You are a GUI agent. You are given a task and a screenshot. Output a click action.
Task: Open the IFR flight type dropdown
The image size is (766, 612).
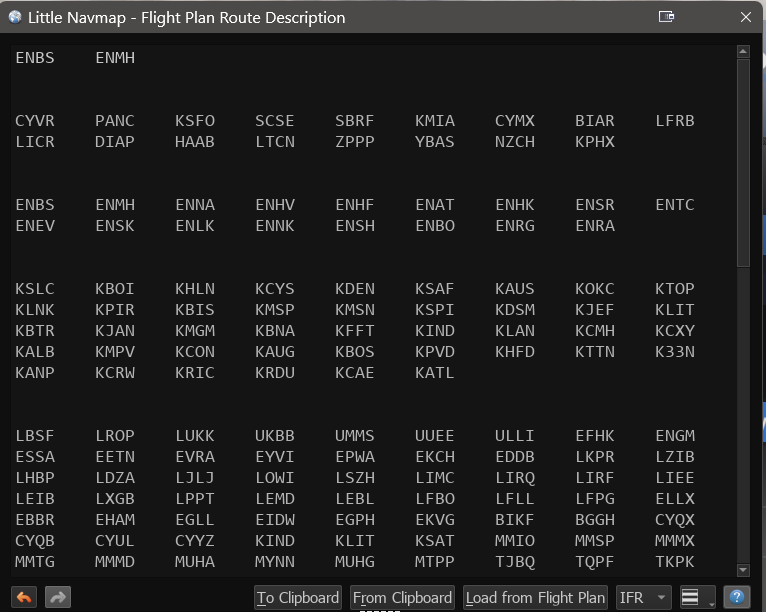pos(643,597)
